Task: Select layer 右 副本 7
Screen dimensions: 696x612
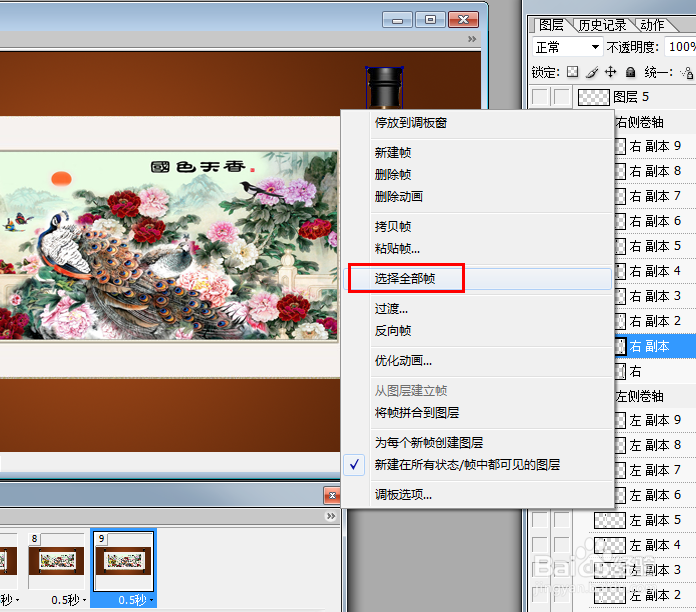Action: click(x=655, y=196)
